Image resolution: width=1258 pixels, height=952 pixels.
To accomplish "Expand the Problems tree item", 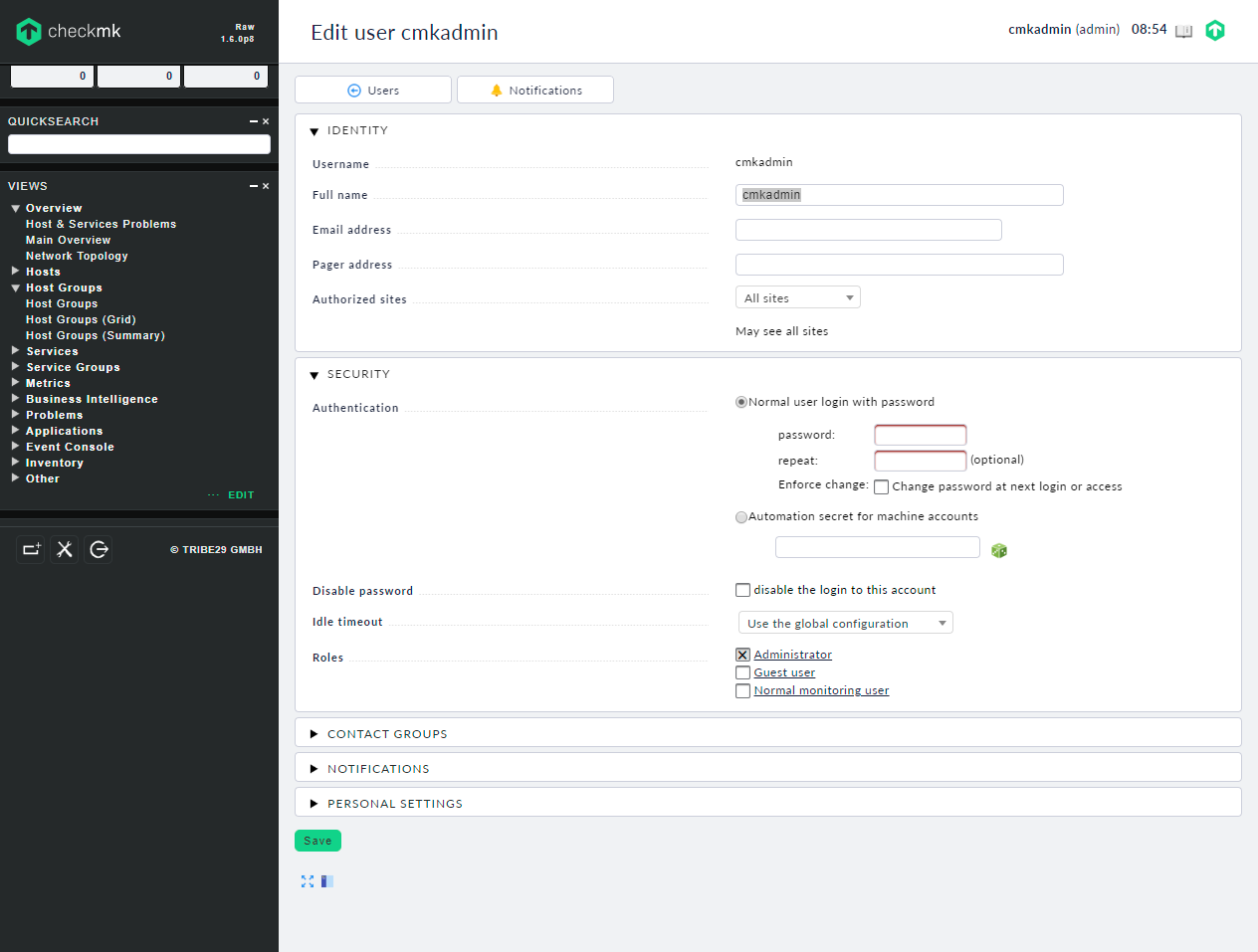I will pyautogui.click(x=16, y=414).
